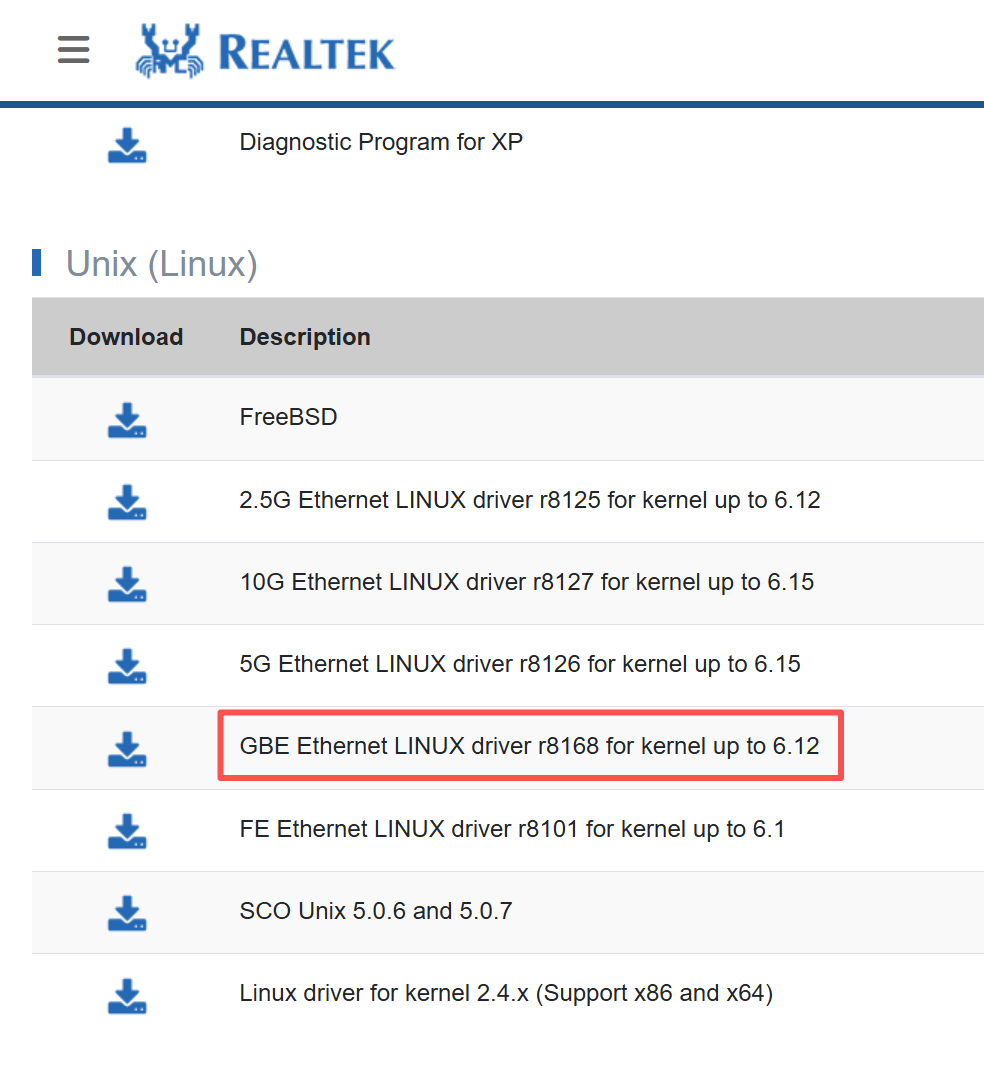Download the r8125 2.5G Ethernet driver
This screenshot has width=984, height=1067.
pyautogui.click(x=127, y=502)
